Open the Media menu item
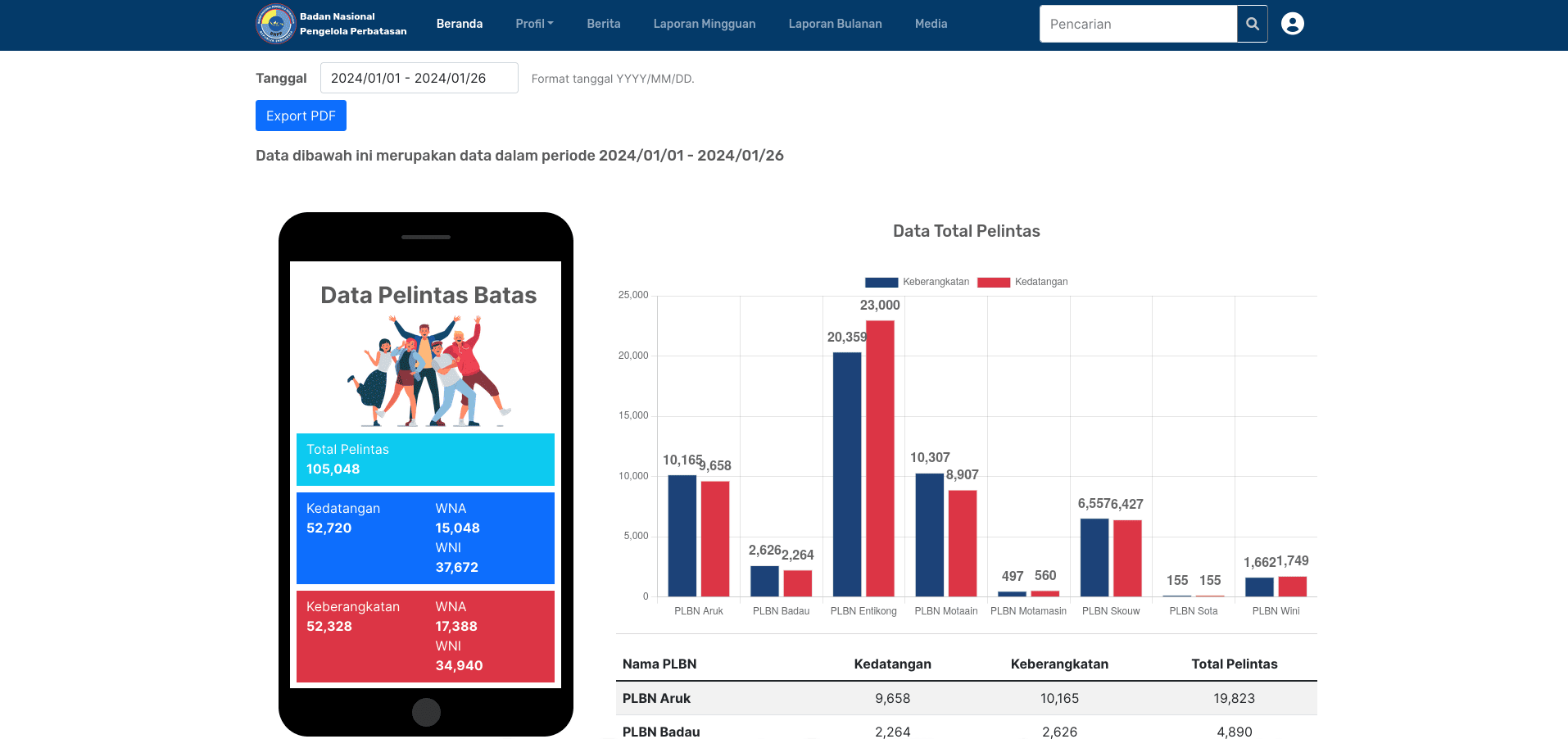This screenshot has height=739, width=1568. [931, 24]
